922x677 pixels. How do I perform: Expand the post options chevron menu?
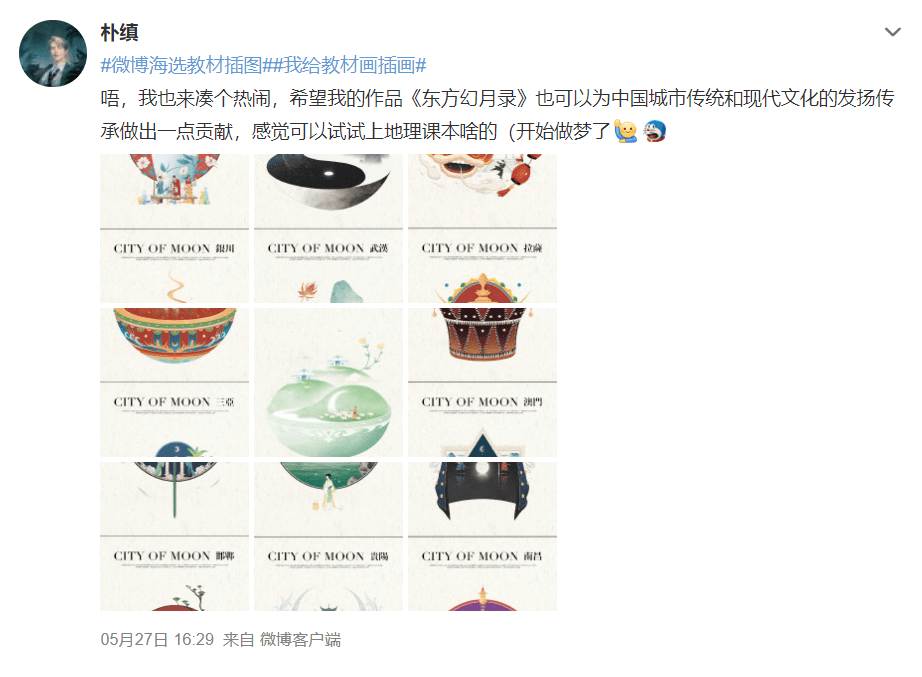click(893, 32)
